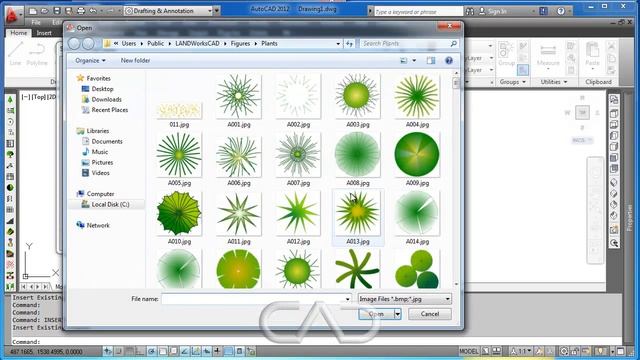This screenshot has height=360, width=640.
Task: Click LANDWorksCAD in the breadcrumb path
Action: click(x=197, y=43)
